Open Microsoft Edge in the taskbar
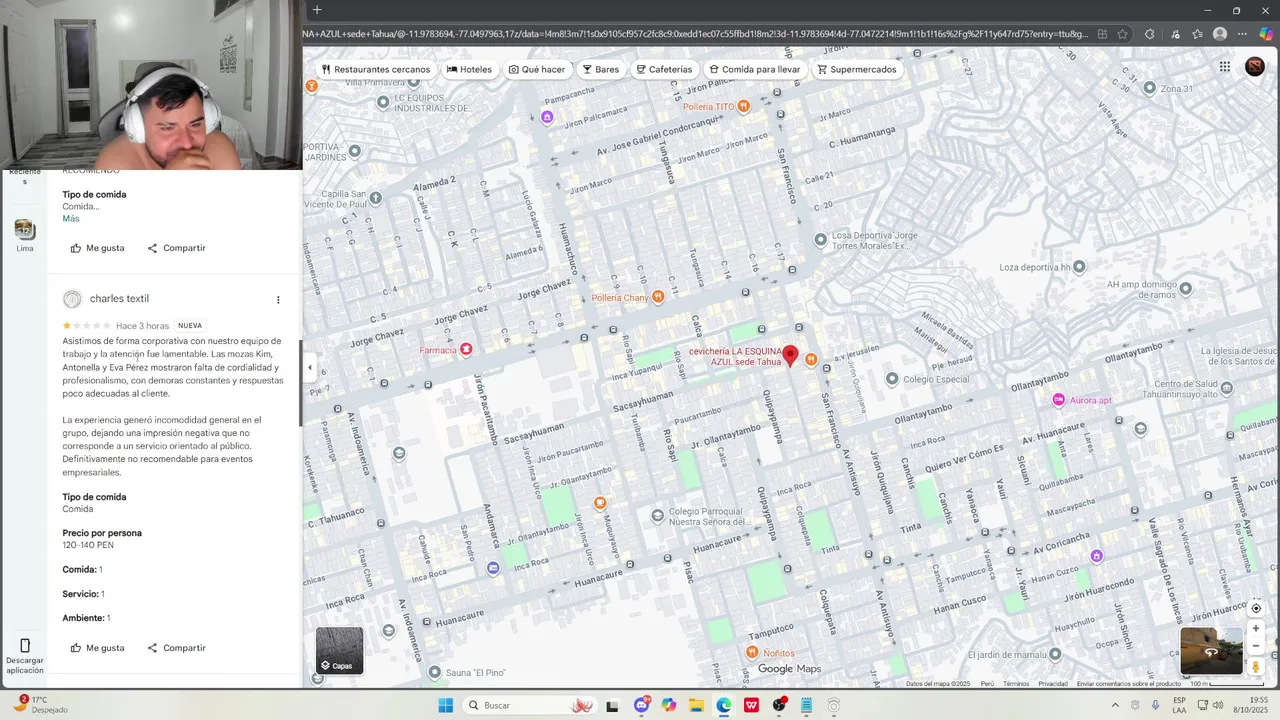Image resolution: width=1280 pixels, height=720 pixels. [723, 706]
